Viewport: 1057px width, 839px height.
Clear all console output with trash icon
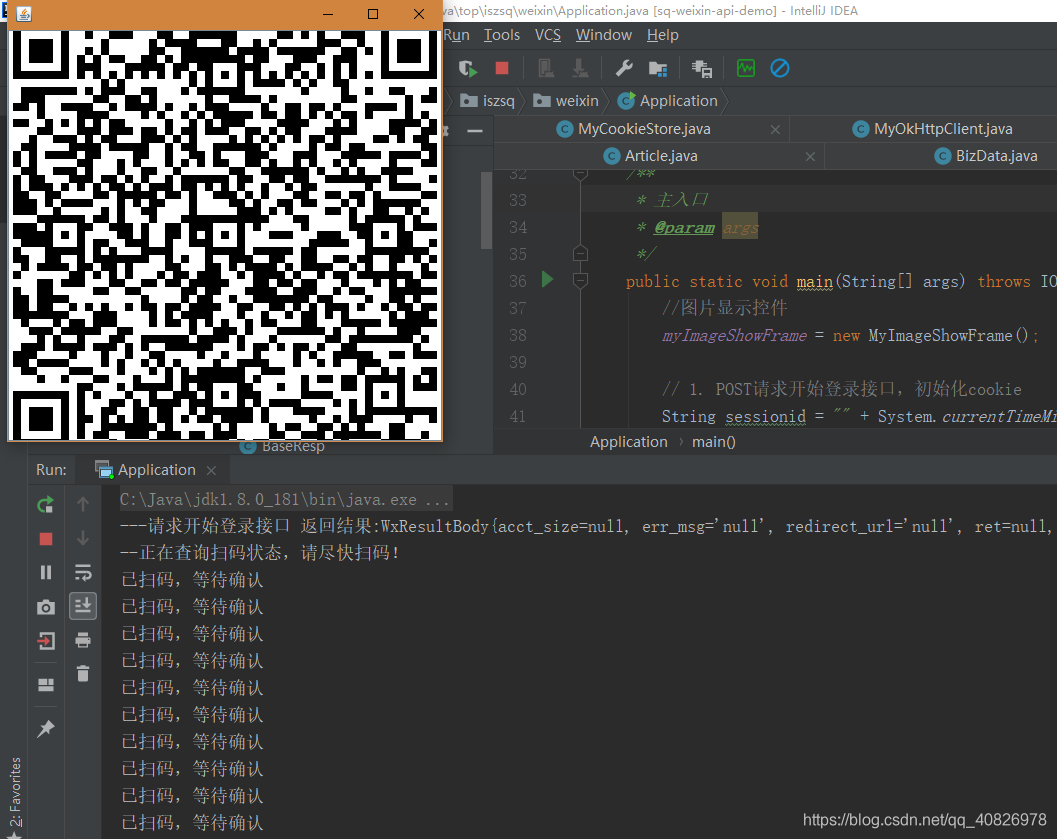[x=83, y=673]
